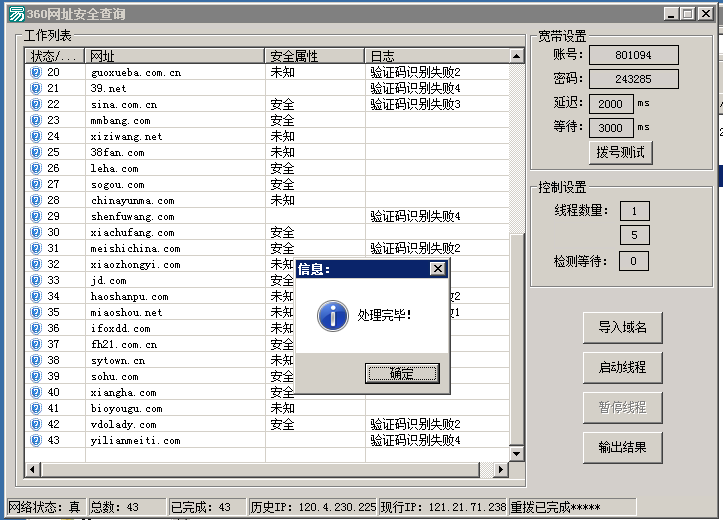Click the list's scroll up arrow
This screenshot has width=723, height=520.
point(517,56)
